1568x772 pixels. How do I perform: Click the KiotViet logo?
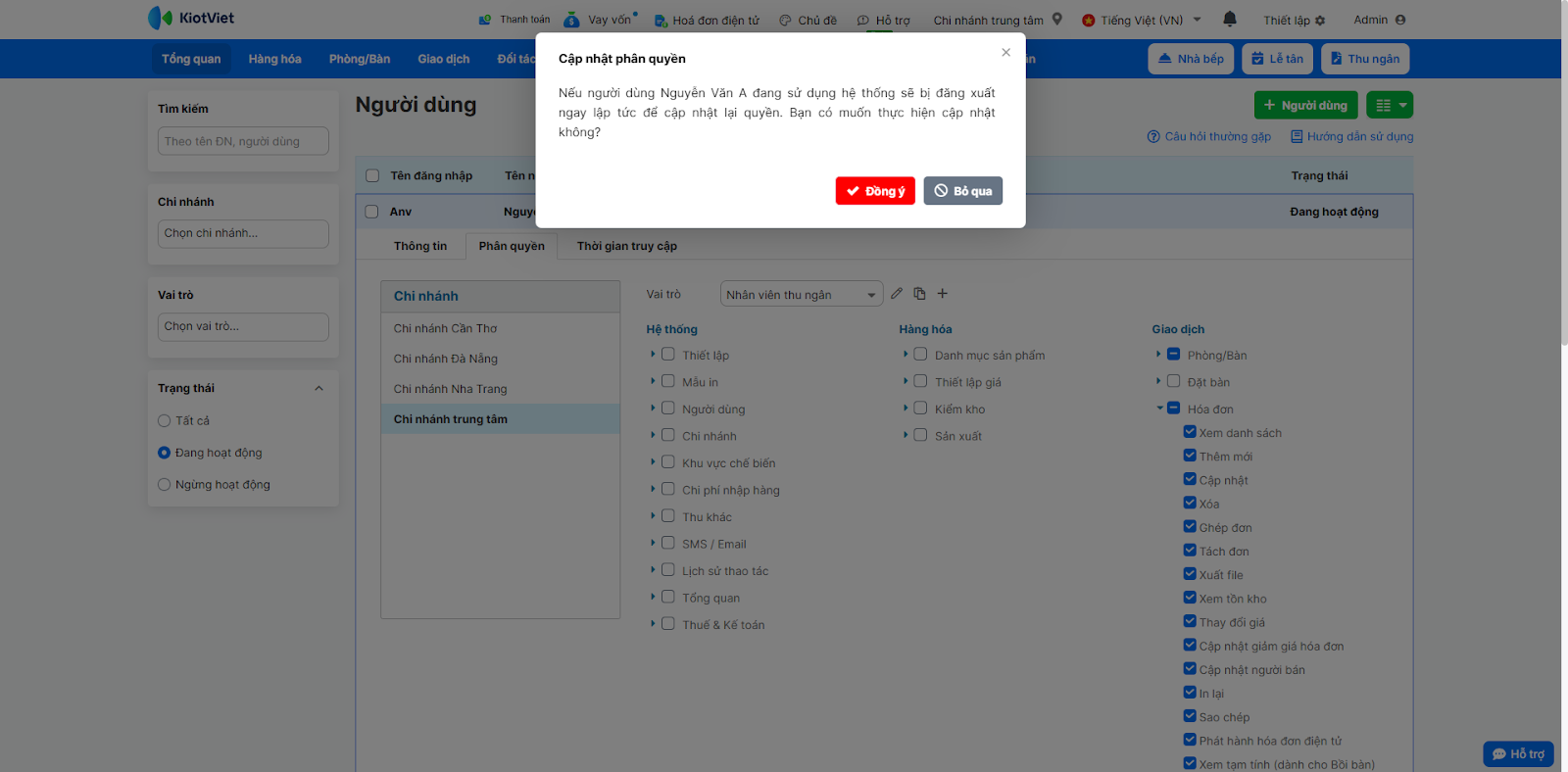(x=191, y=18)
